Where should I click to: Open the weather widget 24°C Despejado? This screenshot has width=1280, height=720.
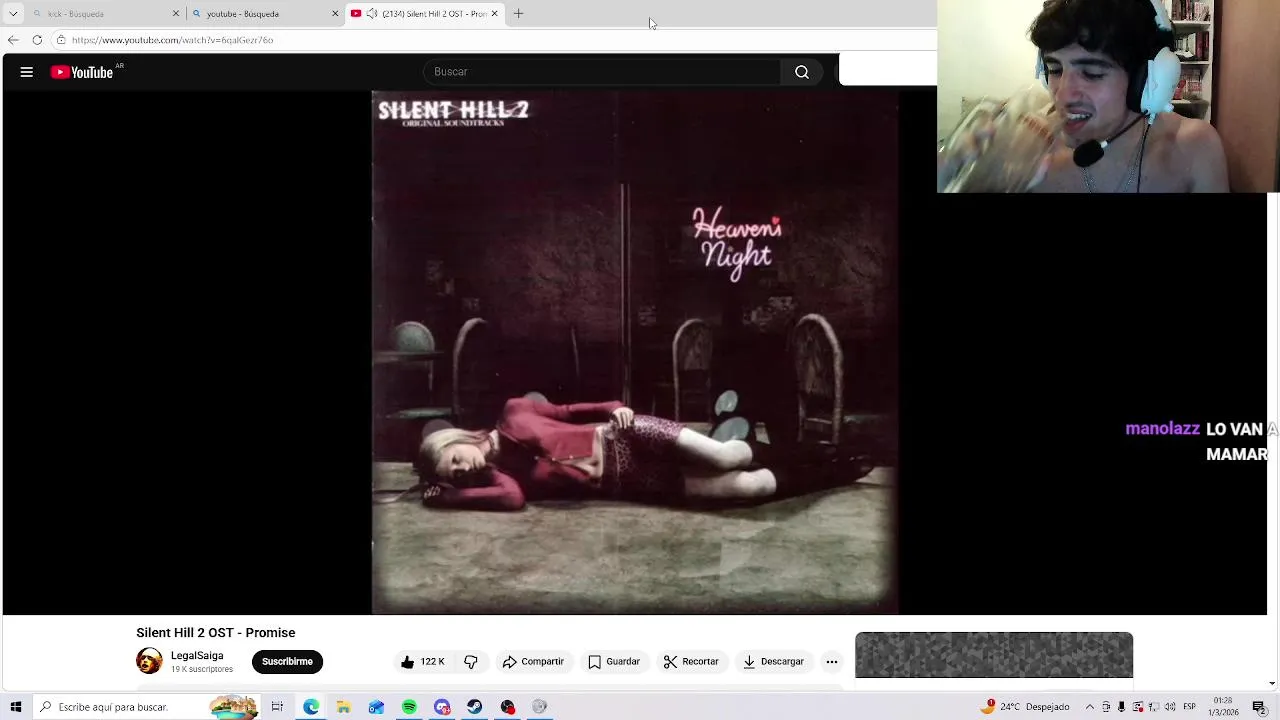[x=1025, y=707]
